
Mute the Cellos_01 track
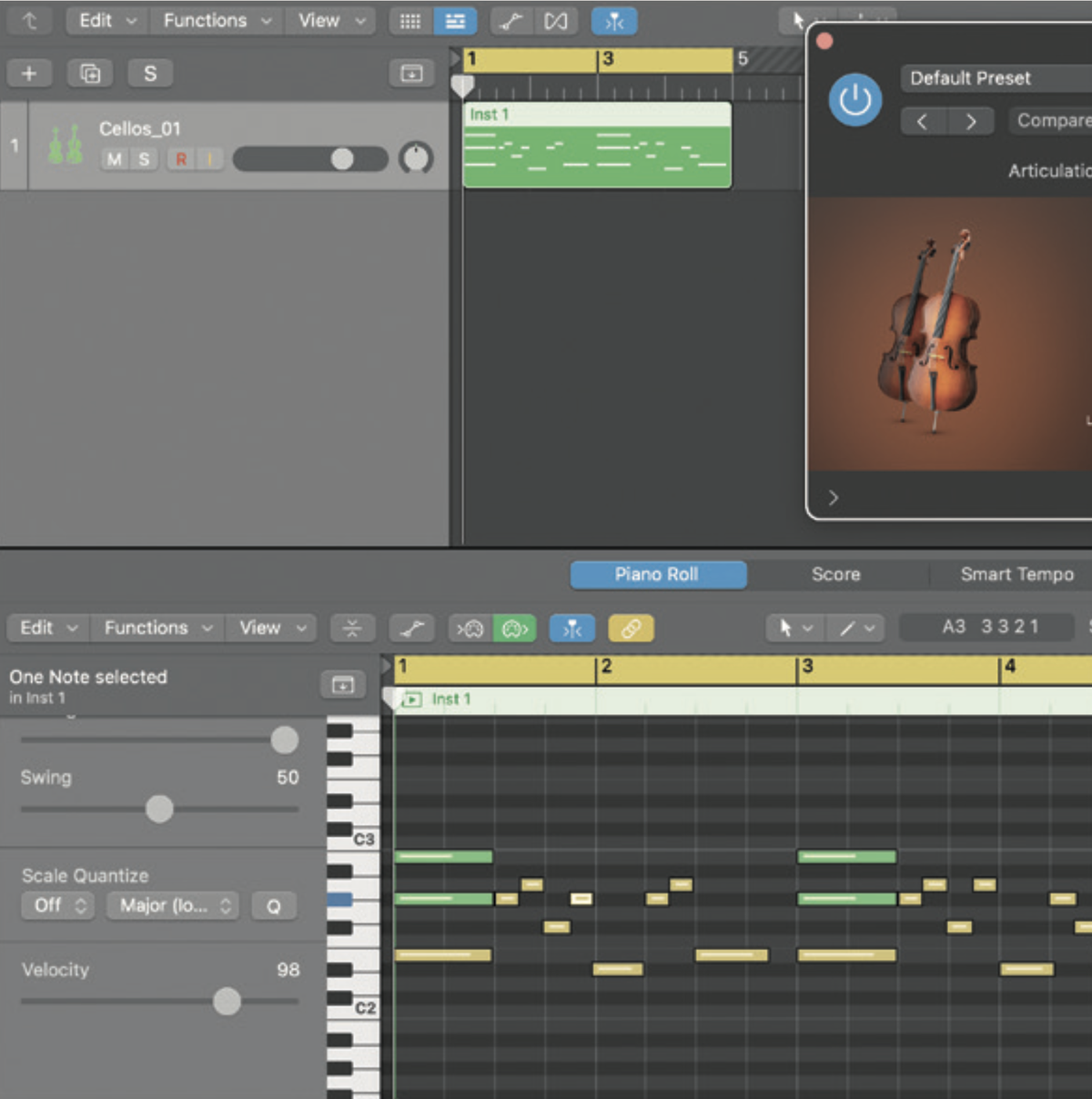point(113,159)
